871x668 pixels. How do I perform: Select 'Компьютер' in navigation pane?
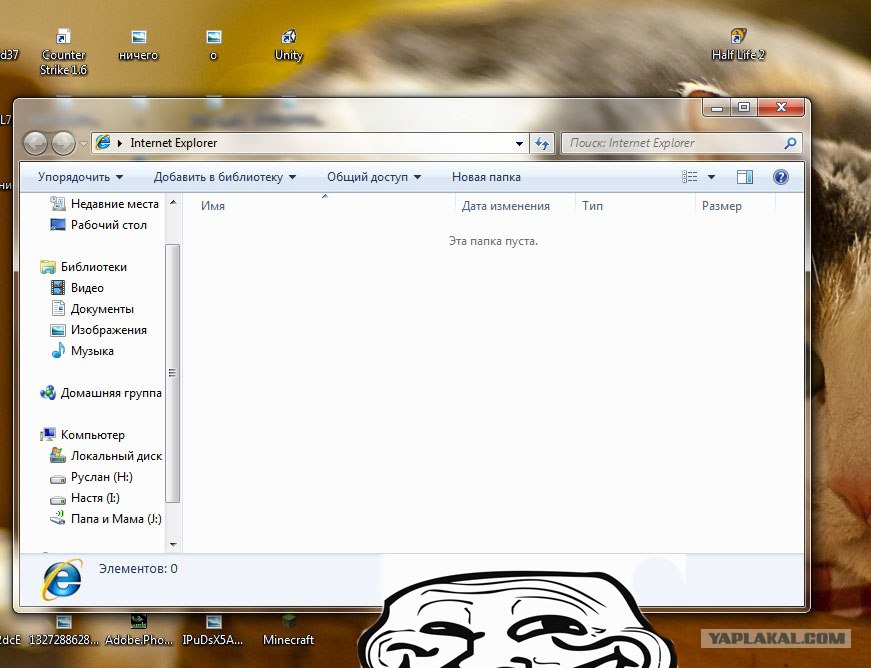coord(82,435)
